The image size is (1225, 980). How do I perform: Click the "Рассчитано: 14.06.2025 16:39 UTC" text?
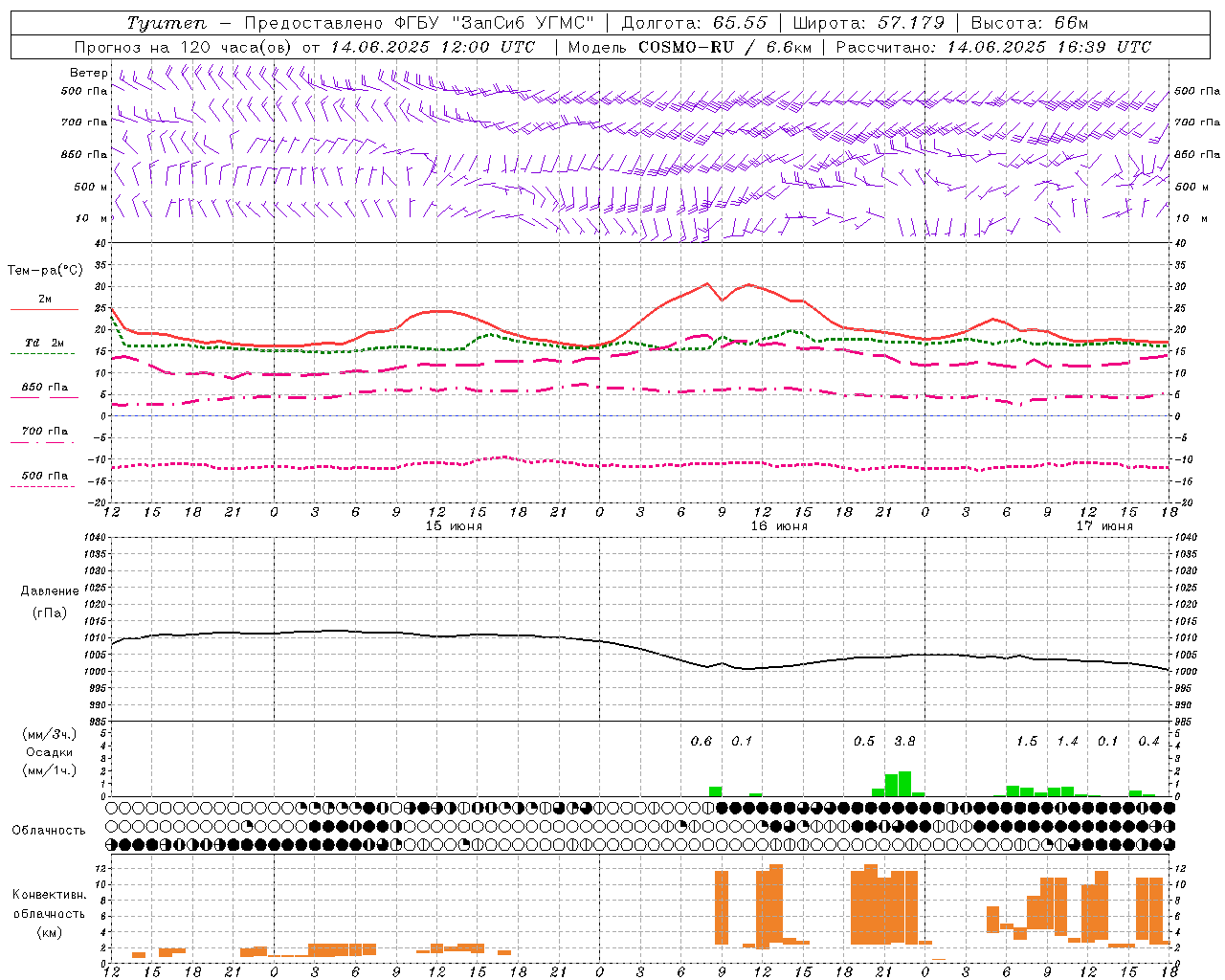tap(993, 47)
